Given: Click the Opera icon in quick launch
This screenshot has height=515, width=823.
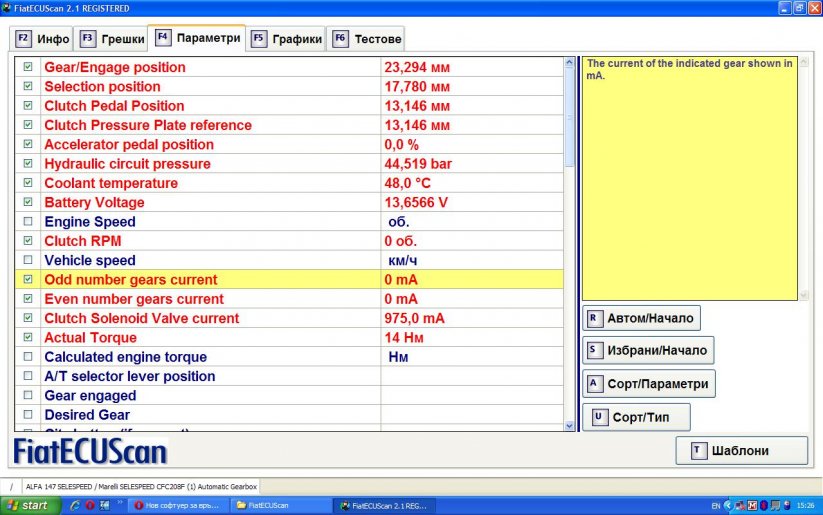Looking at the screenshot, I should point(90,505).
